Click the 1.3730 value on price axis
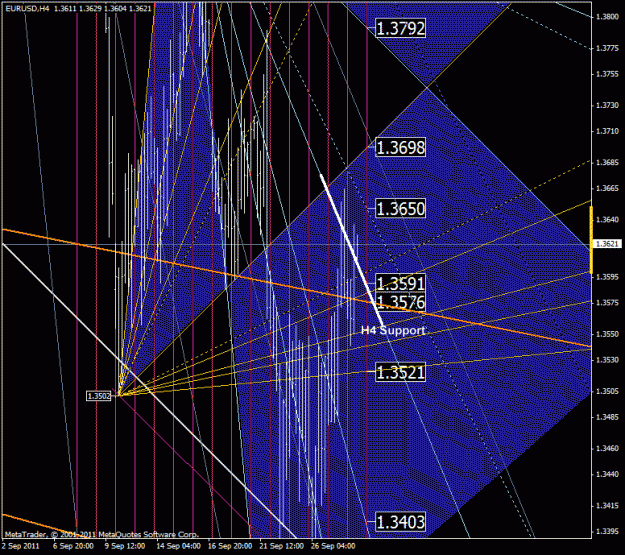625x555 pixels. point(607,105)
